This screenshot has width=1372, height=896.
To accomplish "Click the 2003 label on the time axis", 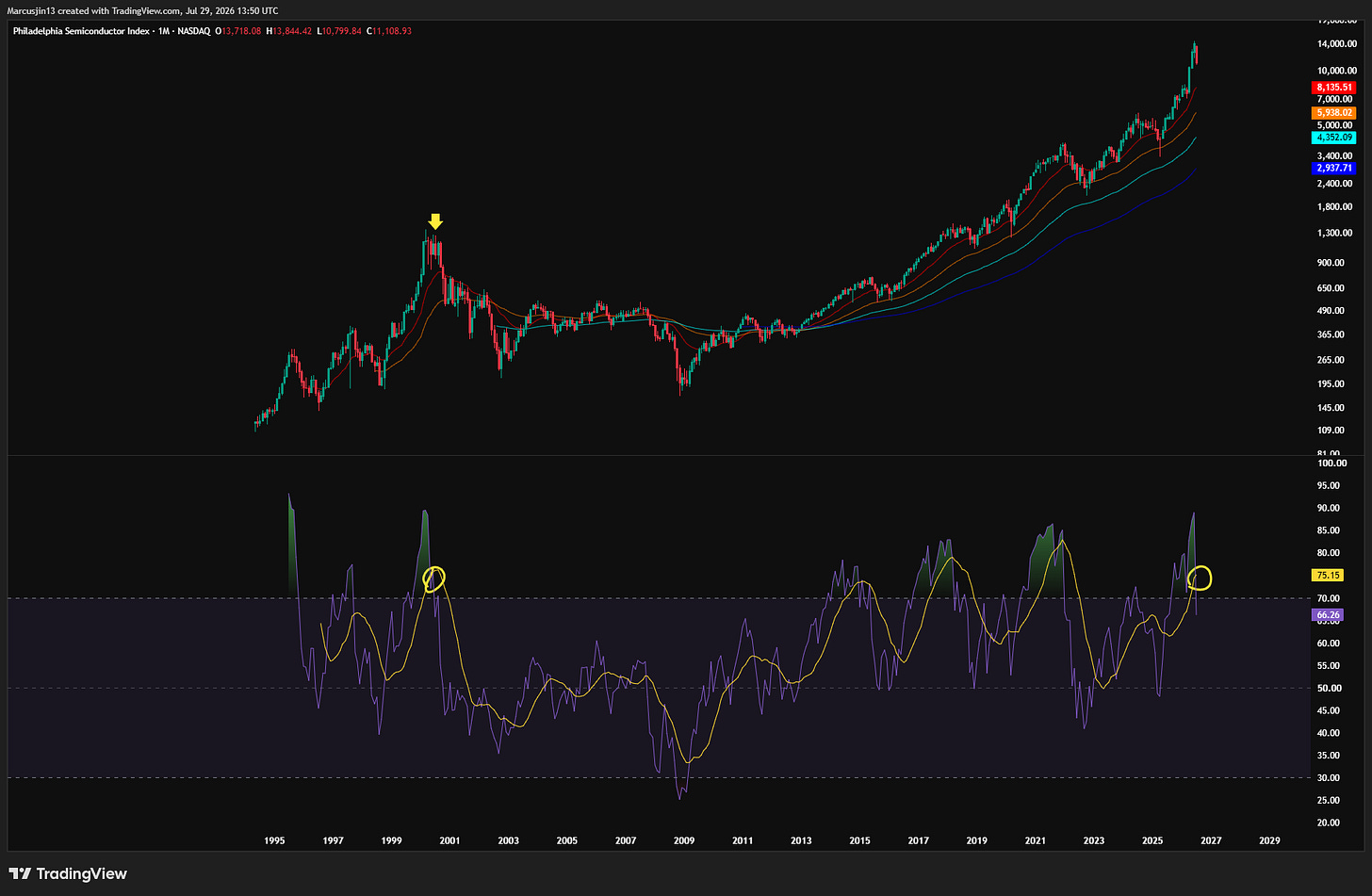I will (x=508, y=840).
